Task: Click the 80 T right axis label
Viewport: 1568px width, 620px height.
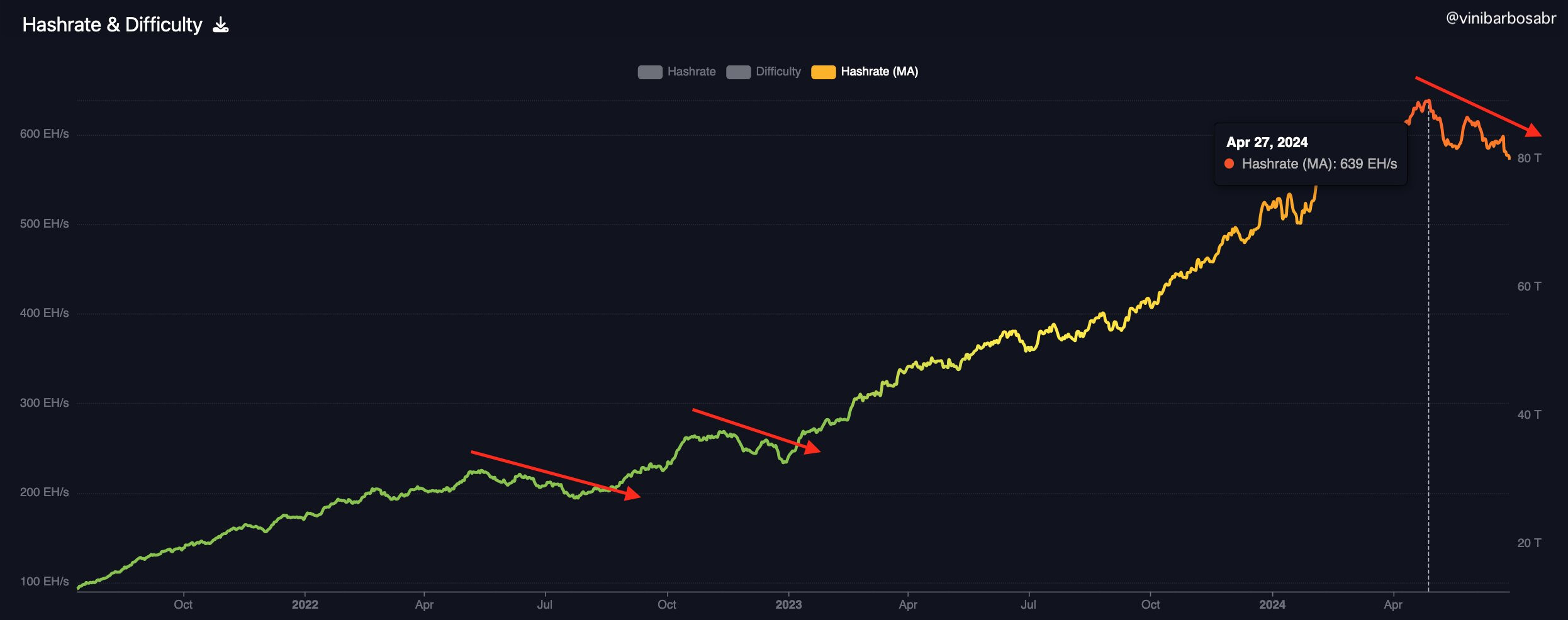Action: coord(1528,158)
